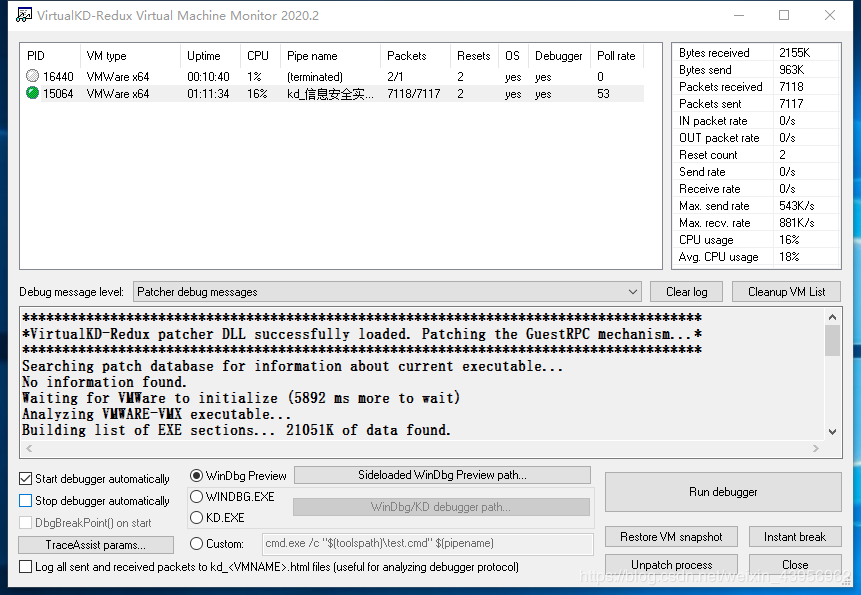The width and height of the screenshot is (861, 595).
Task: Select KD.EXE radio option
Action: point(196,518)
